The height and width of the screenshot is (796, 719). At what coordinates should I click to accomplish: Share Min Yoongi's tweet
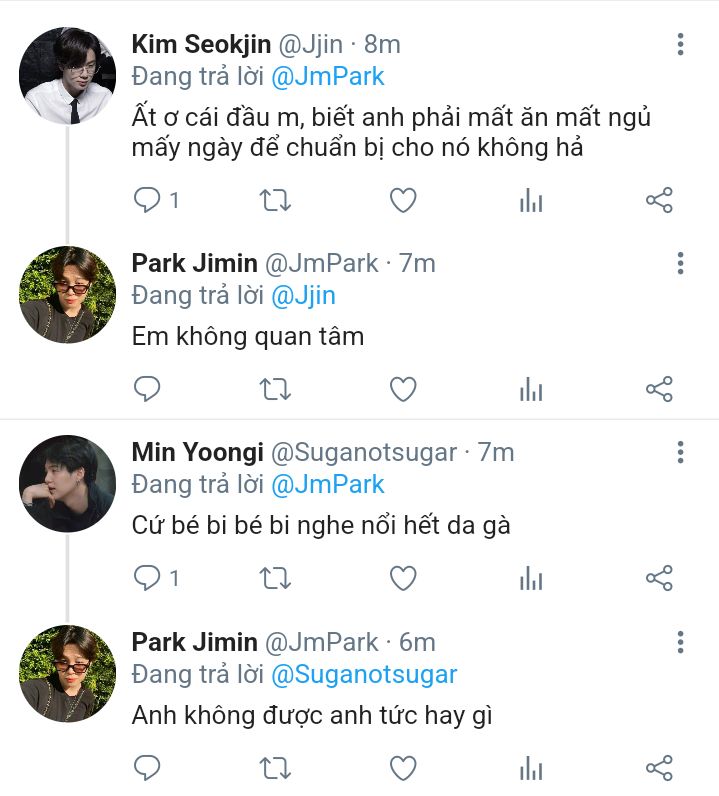click(659, 578)
